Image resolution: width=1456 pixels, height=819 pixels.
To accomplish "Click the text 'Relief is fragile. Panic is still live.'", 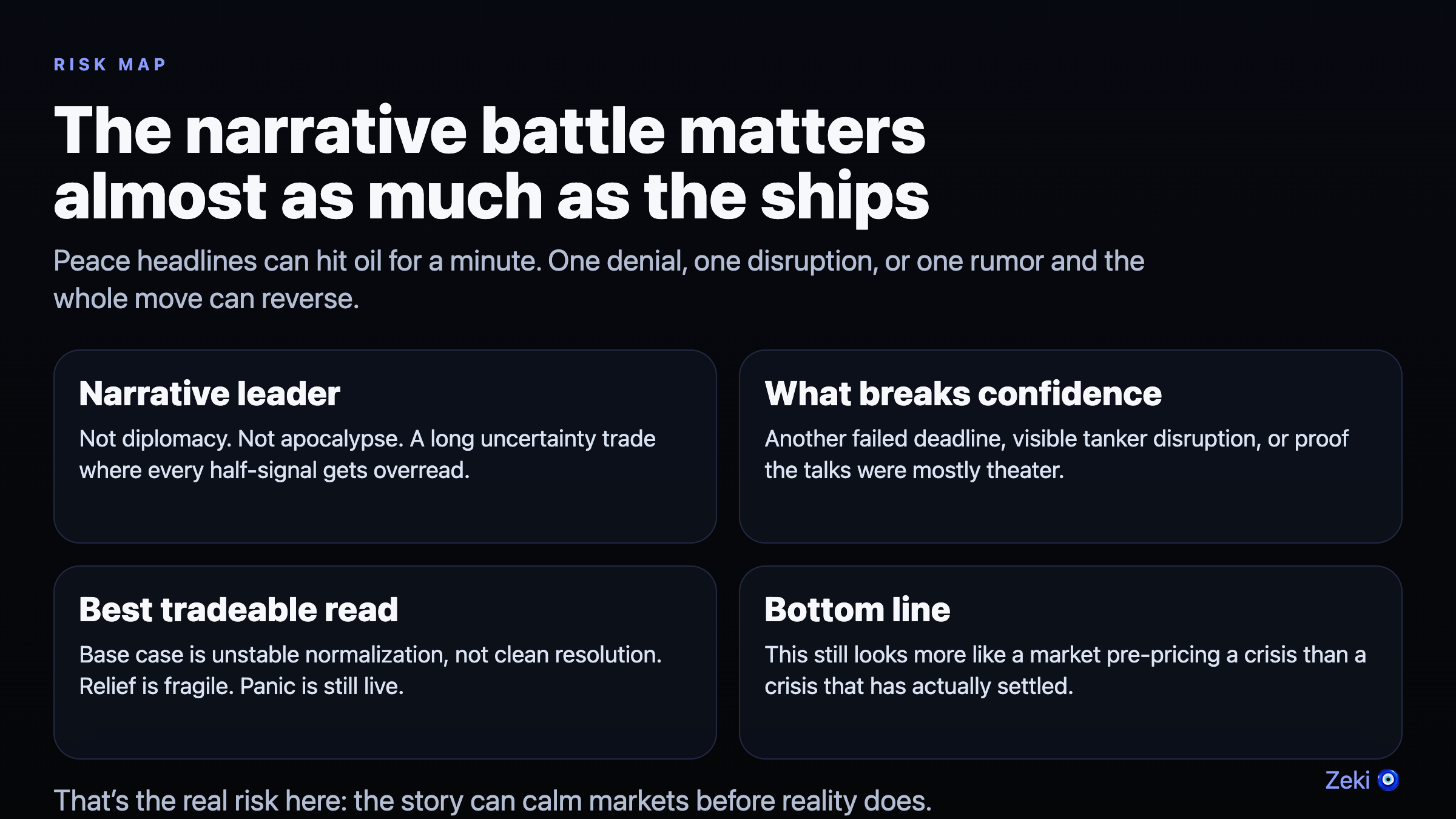I will 241,686.
